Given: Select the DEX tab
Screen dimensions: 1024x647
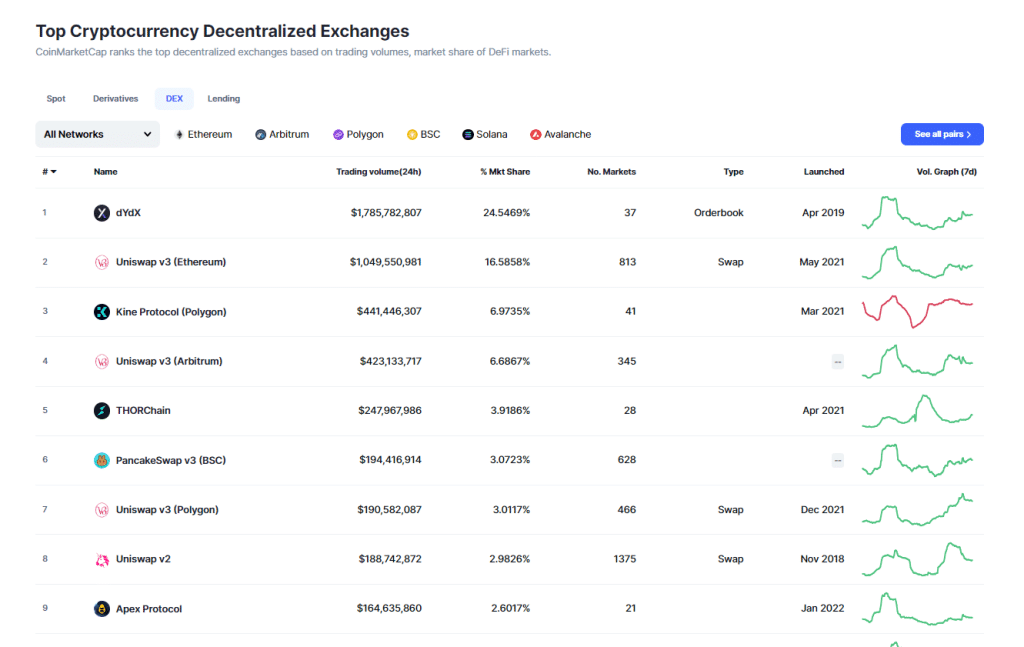Looking at the screenshot, I should coord(174,99).
